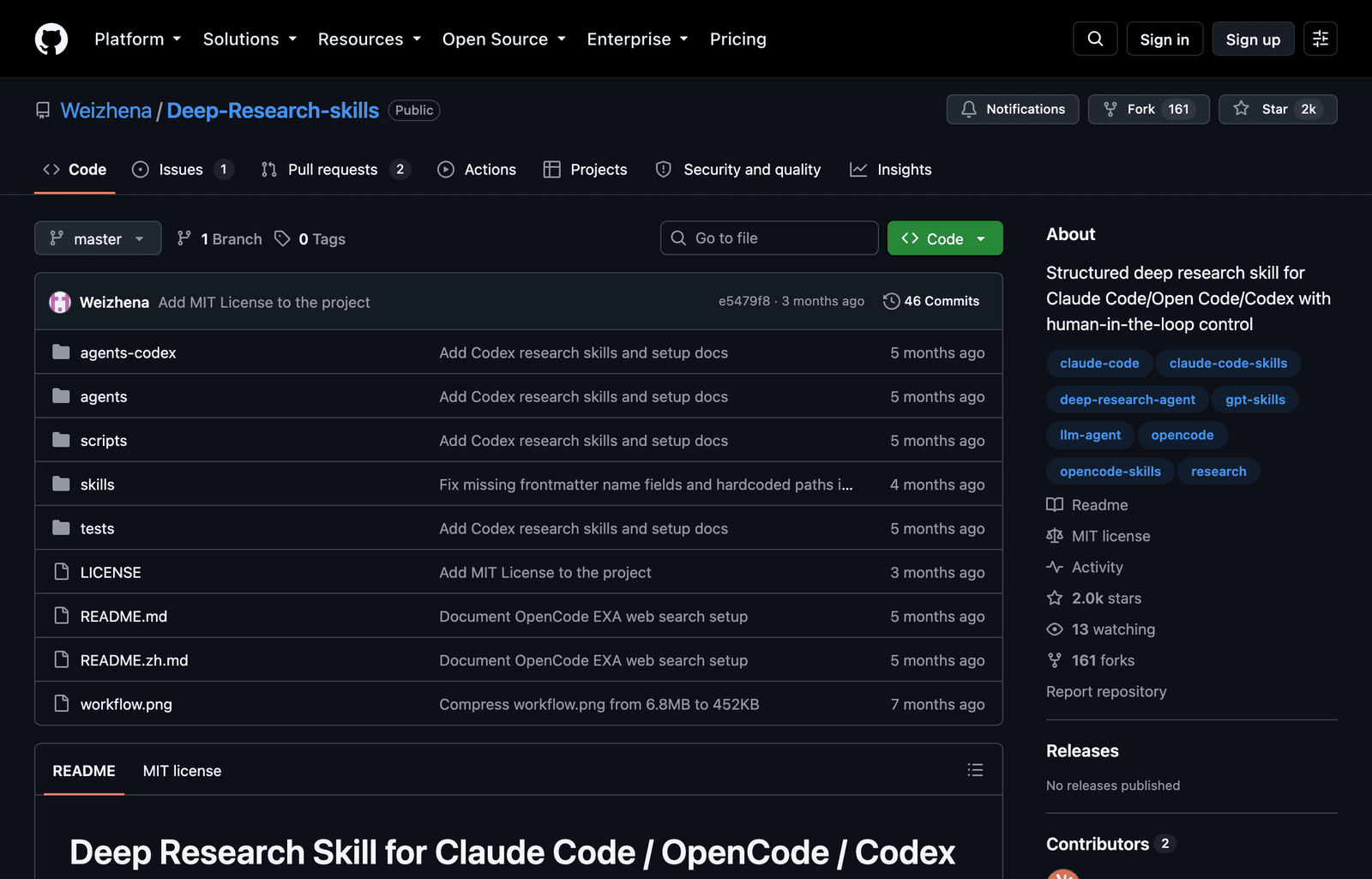Open 'Compress workflow.png from 6.8MB to 452KB' commit
The height and width of the screenshot is (879, 1372).
pyautogui.click(x=599, y=704)
